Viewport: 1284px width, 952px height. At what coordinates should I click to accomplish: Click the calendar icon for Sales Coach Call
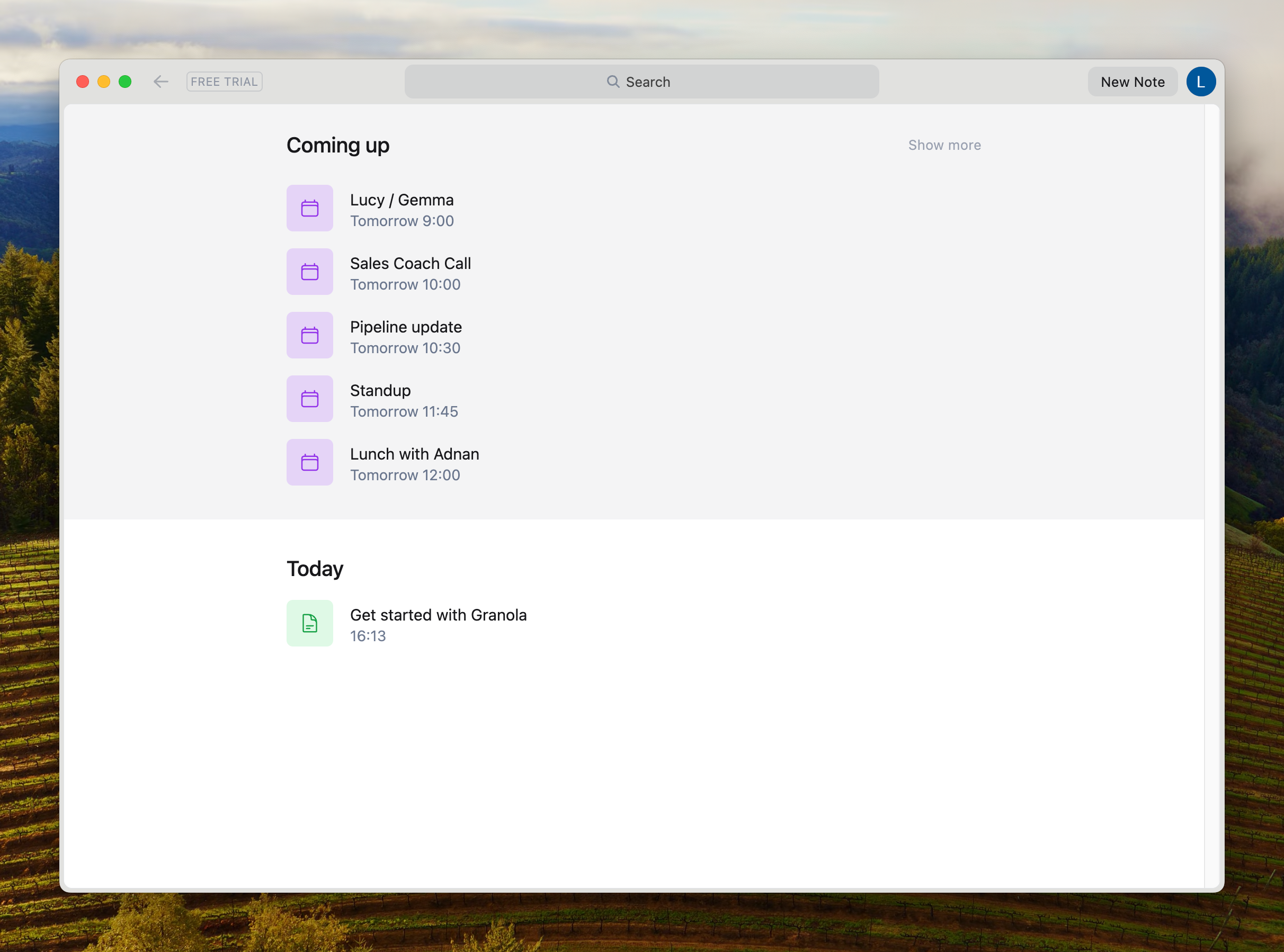(310, 272)
